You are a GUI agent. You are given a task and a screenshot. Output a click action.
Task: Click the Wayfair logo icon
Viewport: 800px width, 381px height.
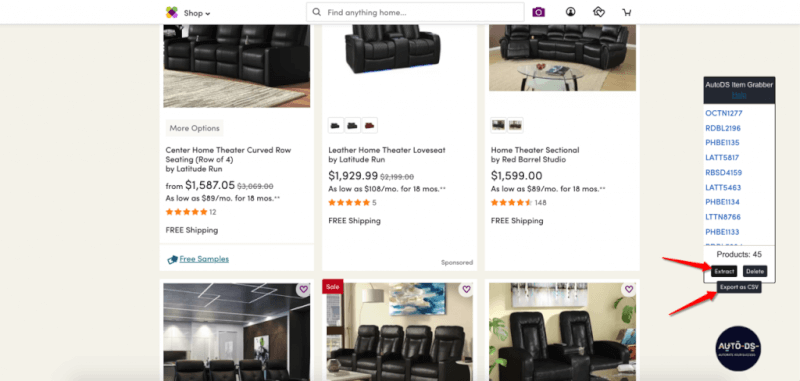[x=172, y=12]
